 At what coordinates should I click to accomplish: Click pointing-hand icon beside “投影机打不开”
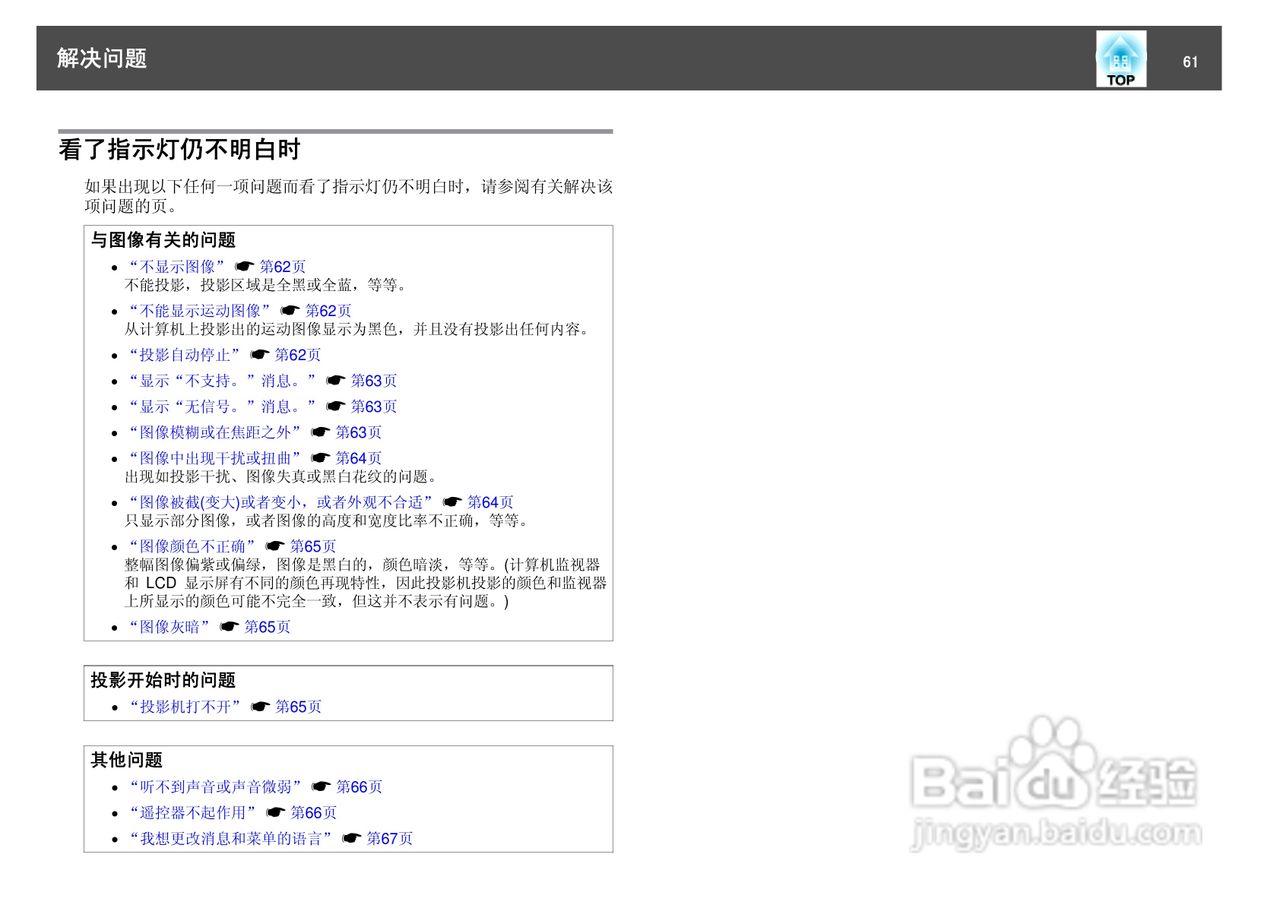tap(261, 707)
